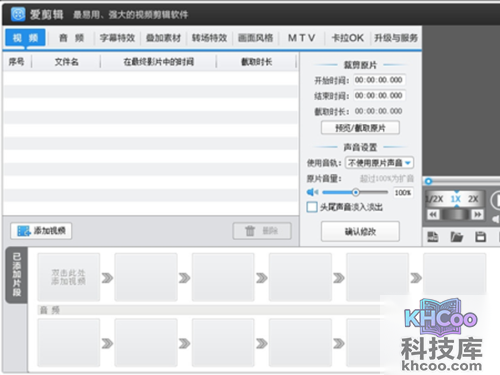Viewport: 500px width, 375px height.
Task: Open the 使用音轨 dropdown
Action: point(379,163)
